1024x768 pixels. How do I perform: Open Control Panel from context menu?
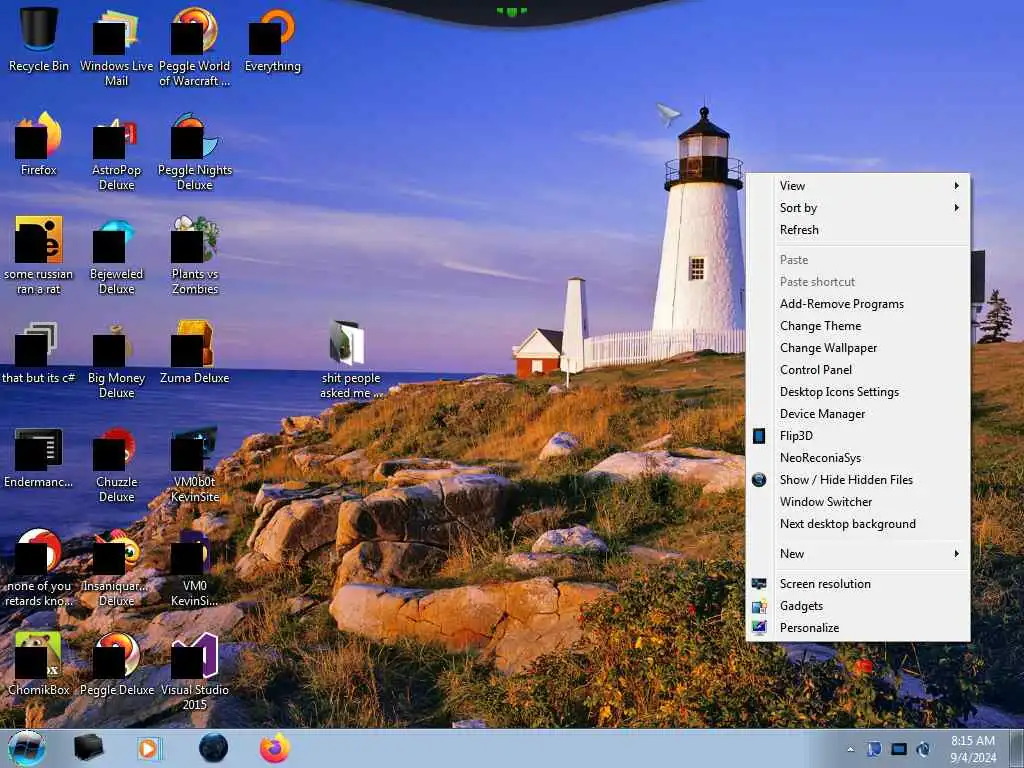click(x=858, y=370)
